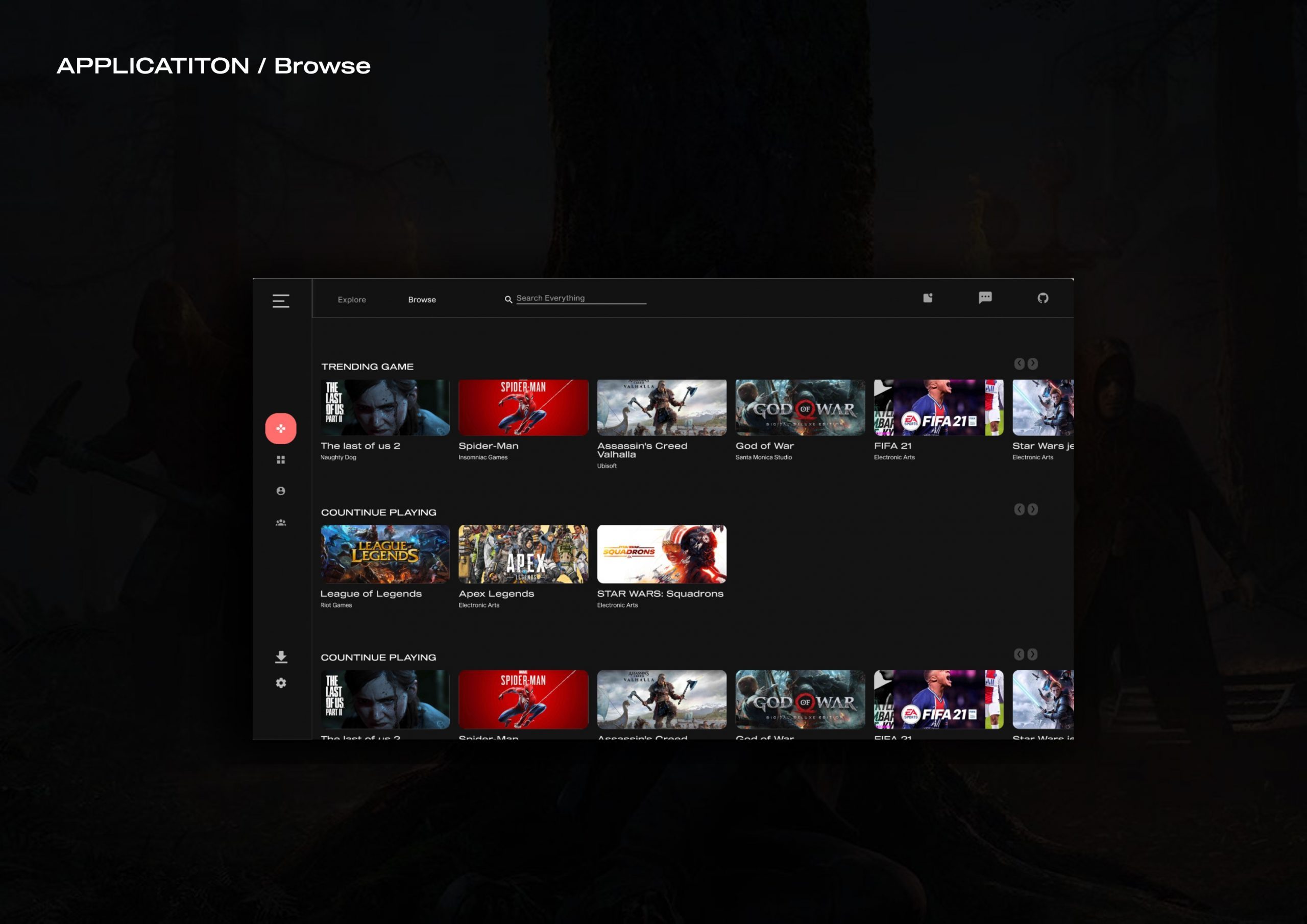Click 'Santa Monica Studio' publisher text

click(x=763, y=457)
